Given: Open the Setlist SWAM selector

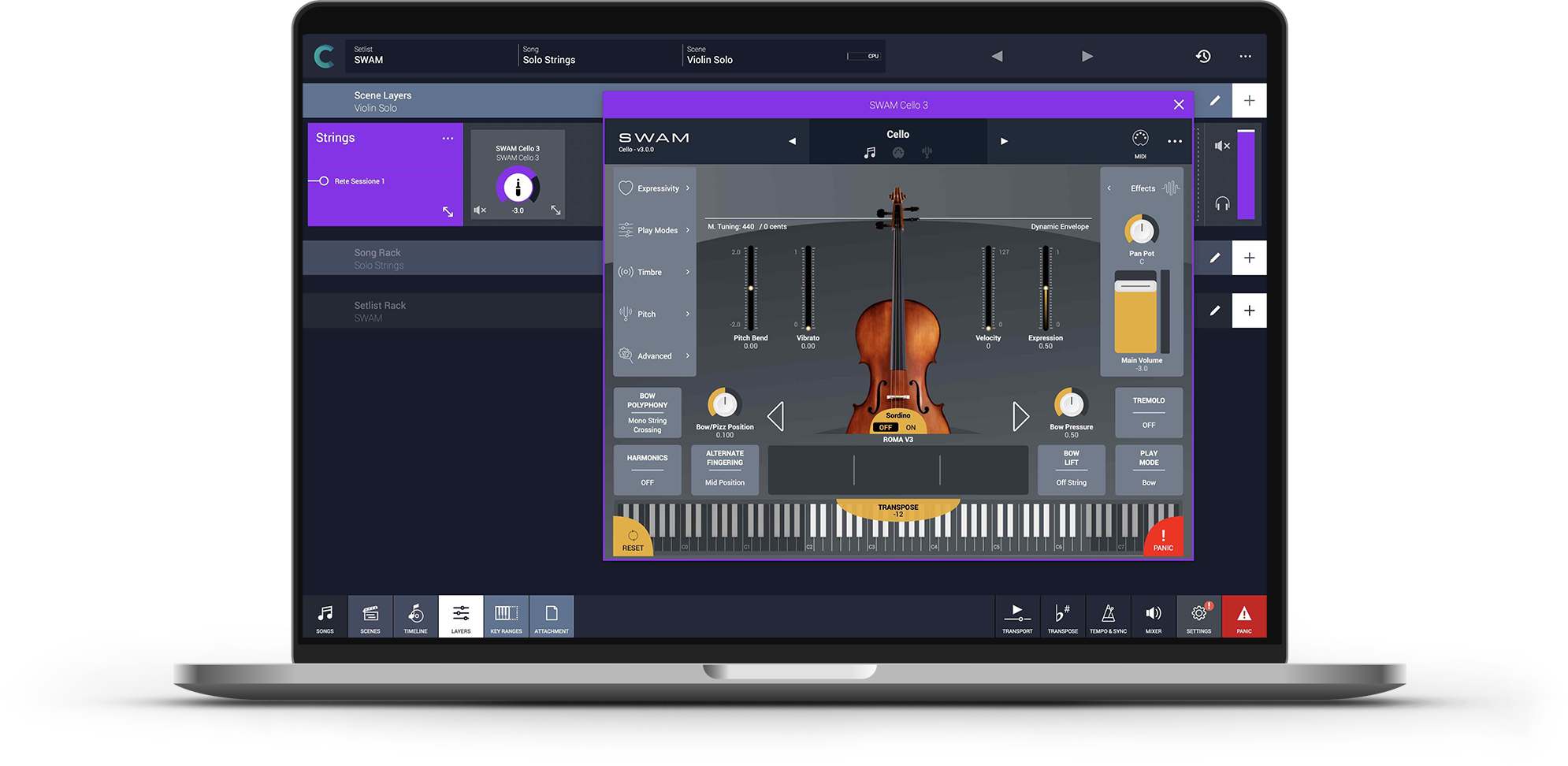Looking at the screenshot, I should (x=432, y=55).
